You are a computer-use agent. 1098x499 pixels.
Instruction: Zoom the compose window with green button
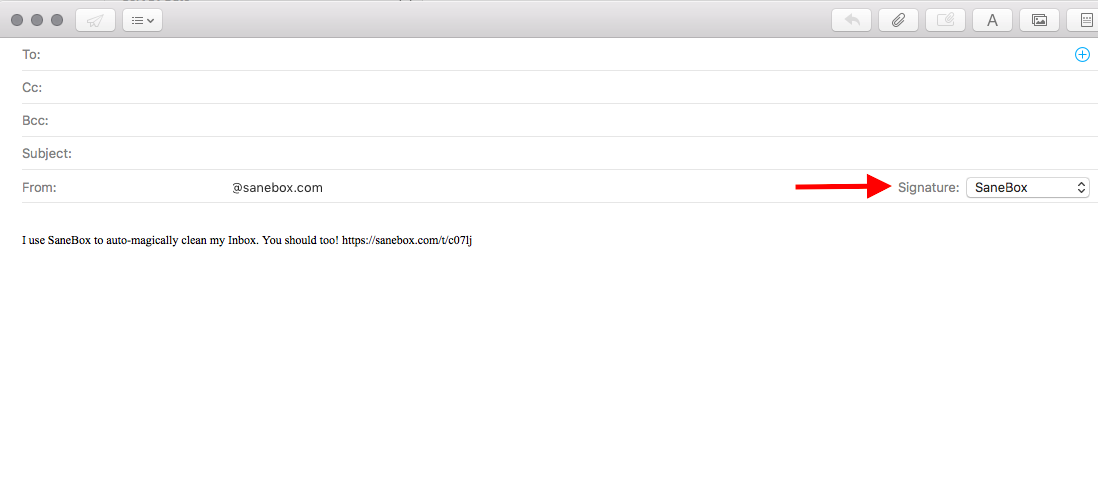tap(56, 20)
